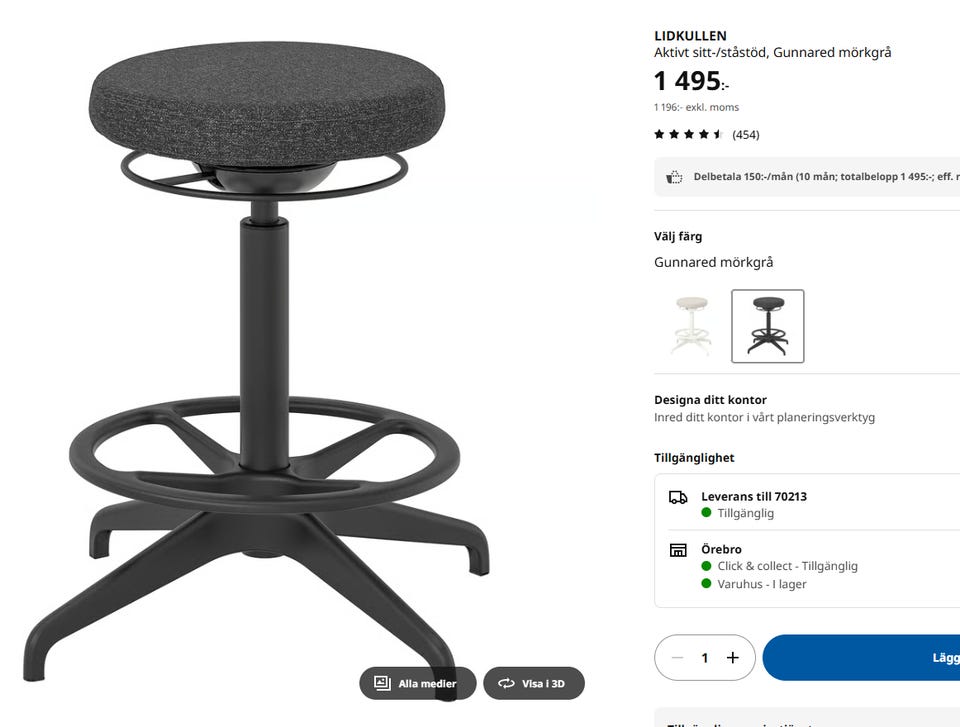Open Alla medier image gallery

[418, 683]
